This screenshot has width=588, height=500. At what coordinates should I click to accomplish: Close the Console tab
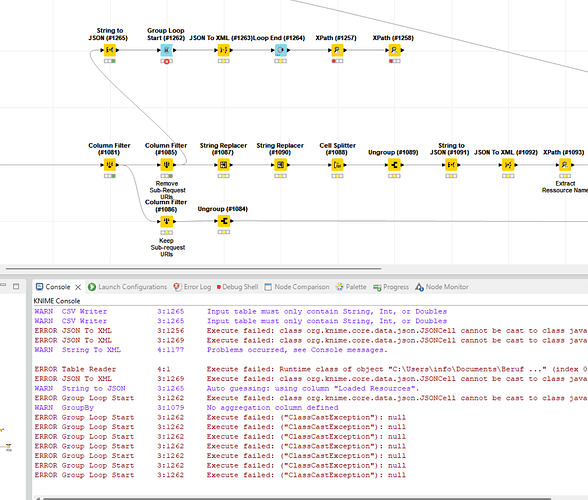click(x=78, y=287)
